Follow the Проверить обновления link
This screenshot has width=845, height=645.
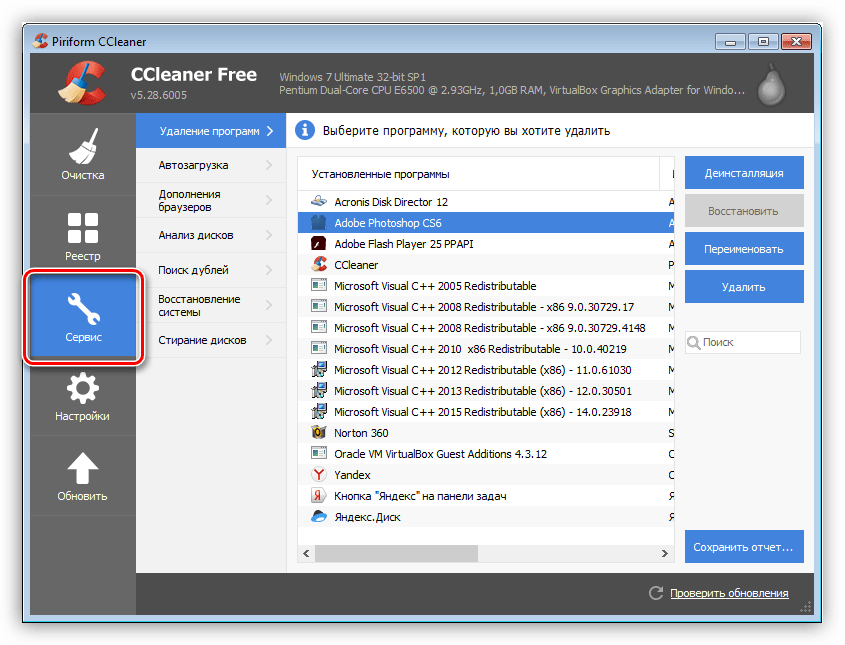click(x=728, y=593)
